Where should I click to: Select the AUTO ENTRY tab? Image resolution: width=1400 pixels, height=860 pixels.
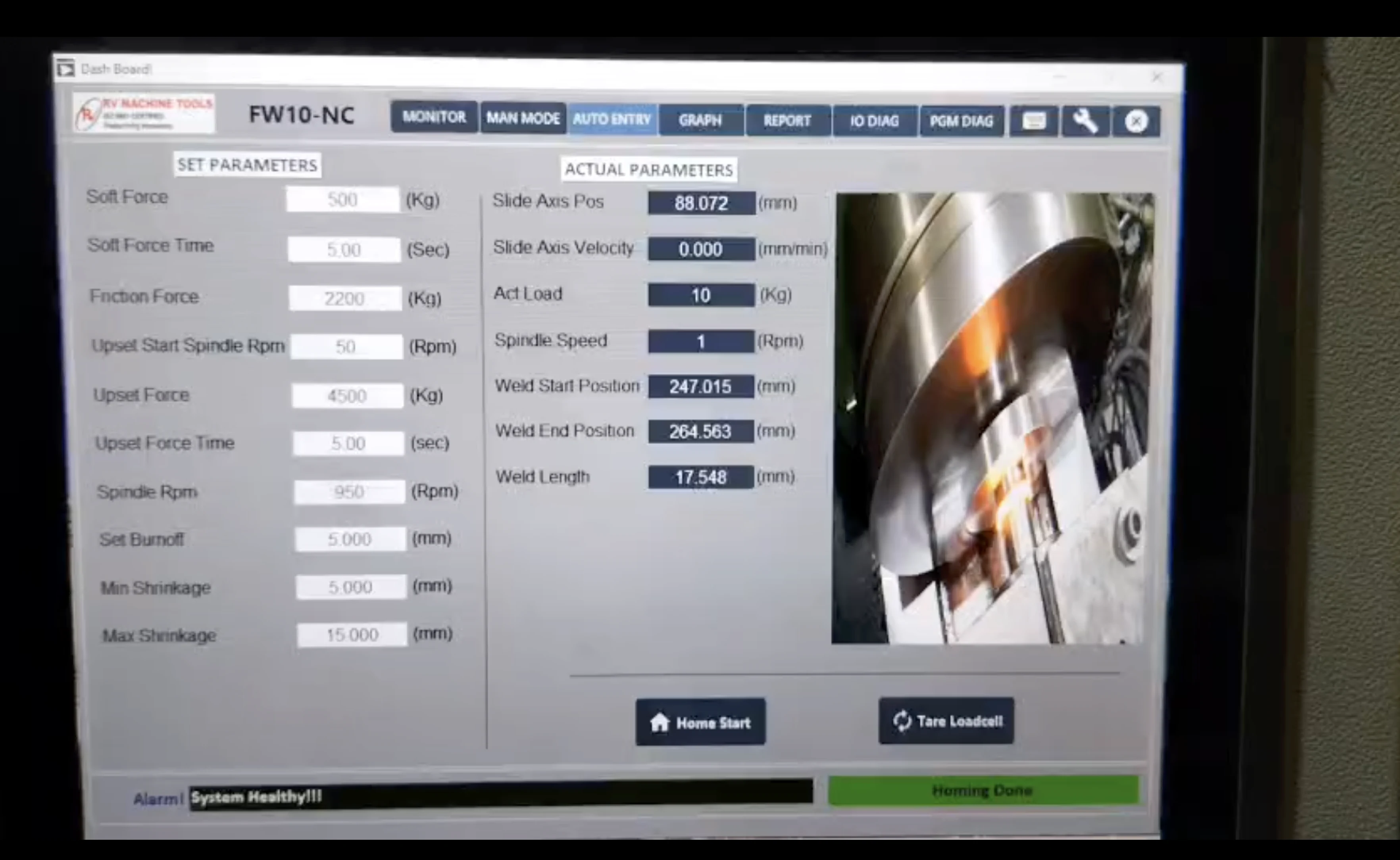click(612, 119)
